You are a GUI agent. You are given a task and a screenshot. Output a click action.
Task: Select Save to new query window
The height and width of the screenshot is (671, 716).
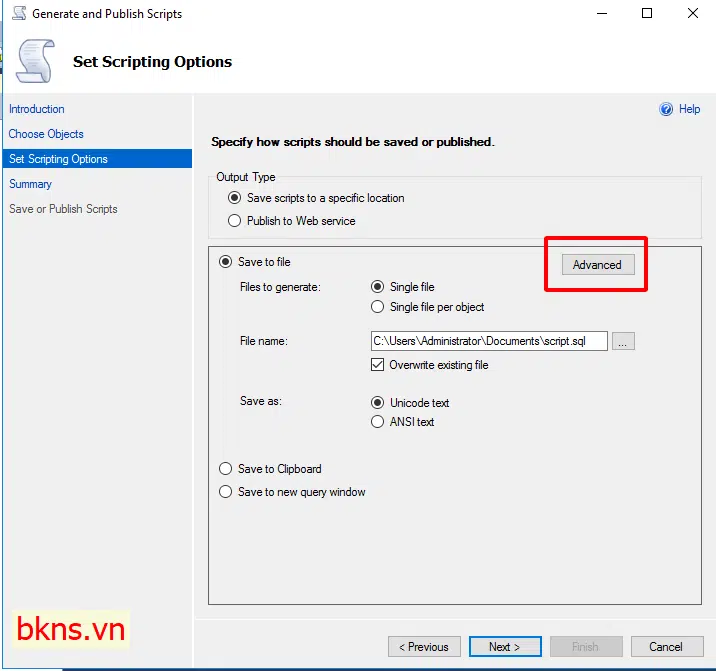pos(225,492)
